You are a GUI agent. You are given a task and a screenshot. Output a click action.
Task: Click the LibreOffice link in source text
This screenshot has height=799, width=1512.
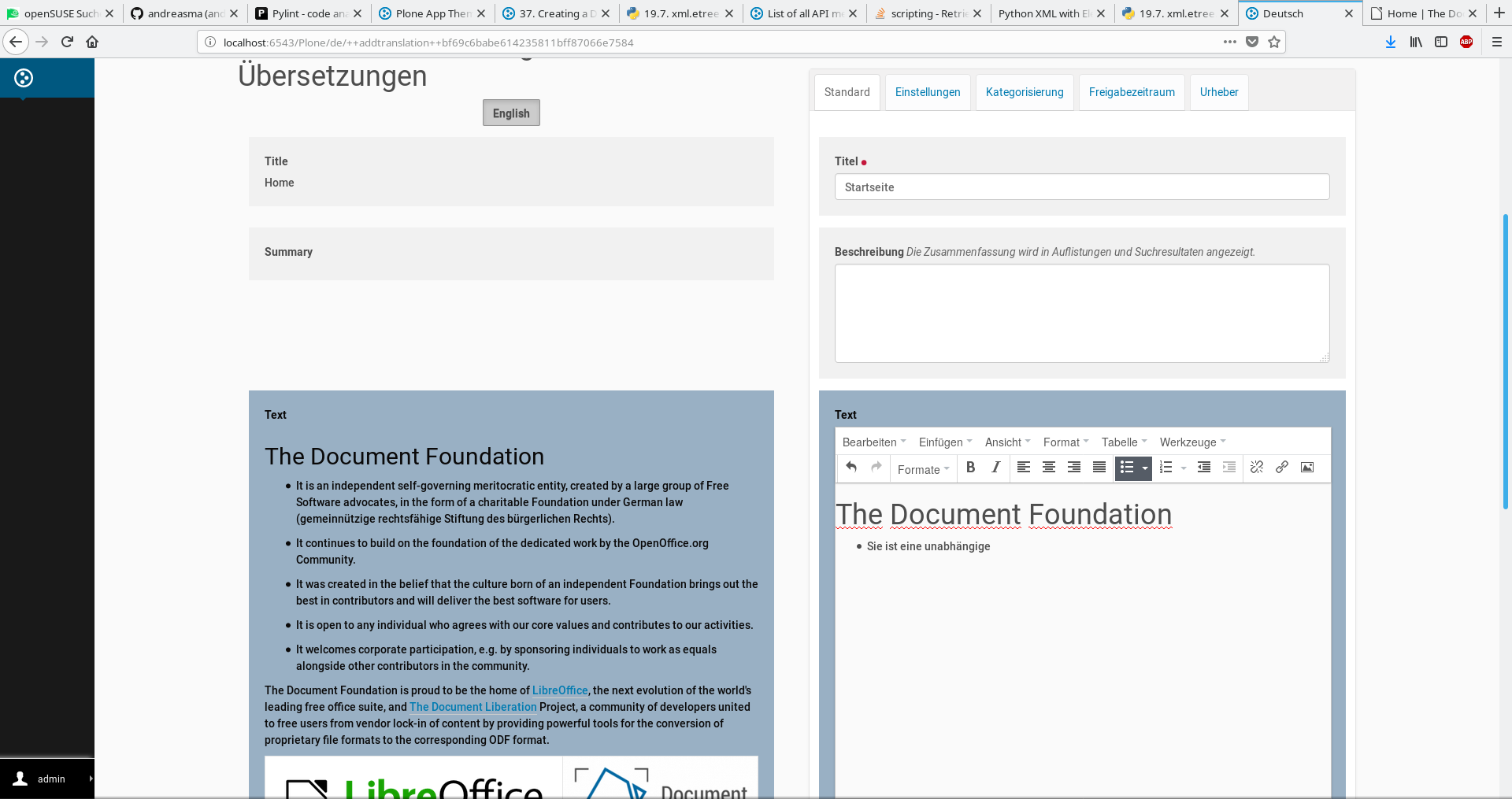(560, 690)
